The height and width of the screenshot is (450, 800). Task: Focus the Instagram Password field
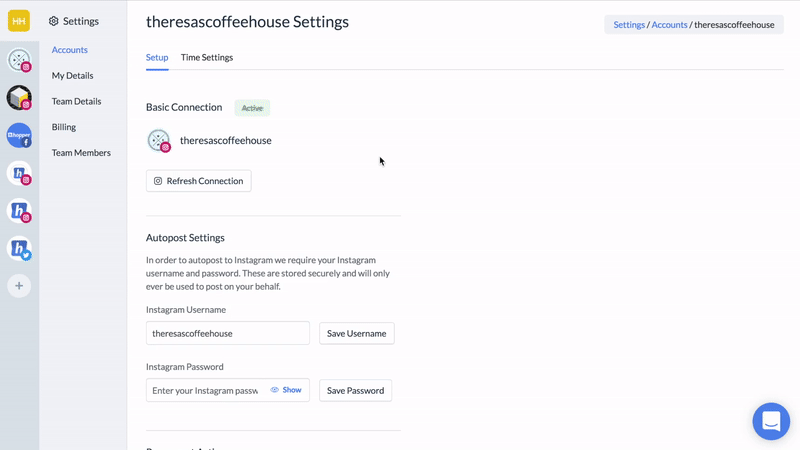228,390
